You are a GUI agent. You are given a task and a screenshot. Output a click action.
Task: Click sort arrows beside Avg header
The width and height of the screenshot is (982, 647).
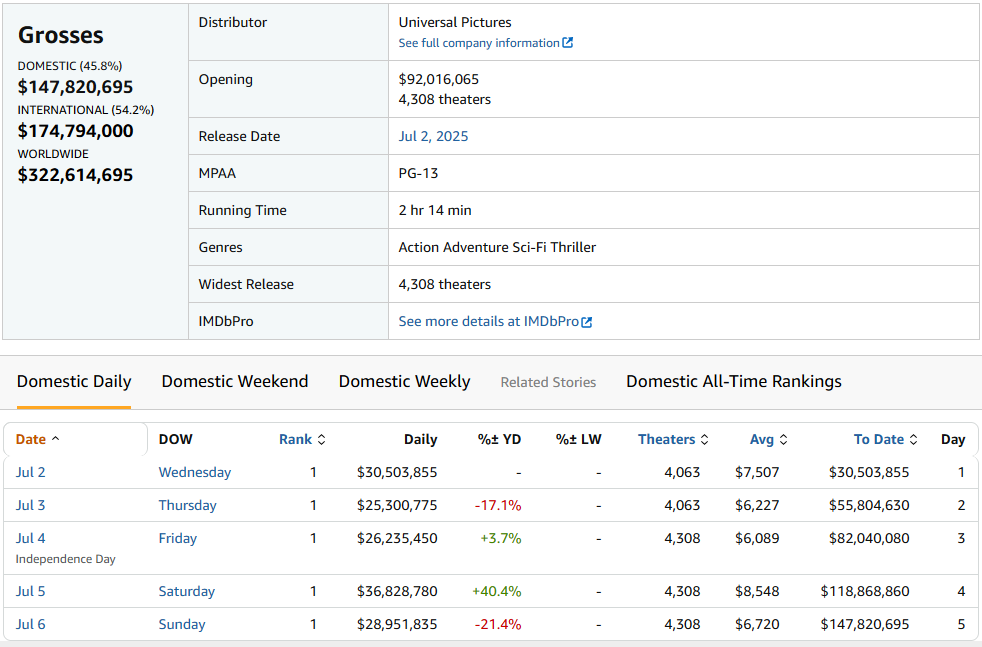pyautogui.click(x=783, y=440)
